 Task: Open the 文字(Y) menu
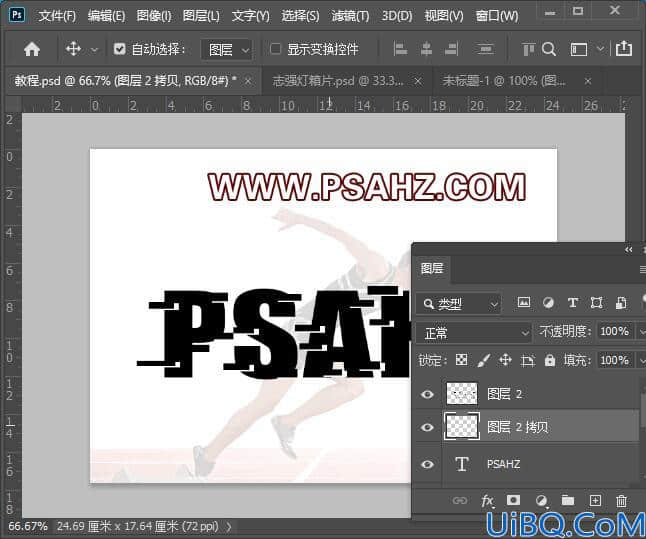pyautogui.click(x=250, y=16)
